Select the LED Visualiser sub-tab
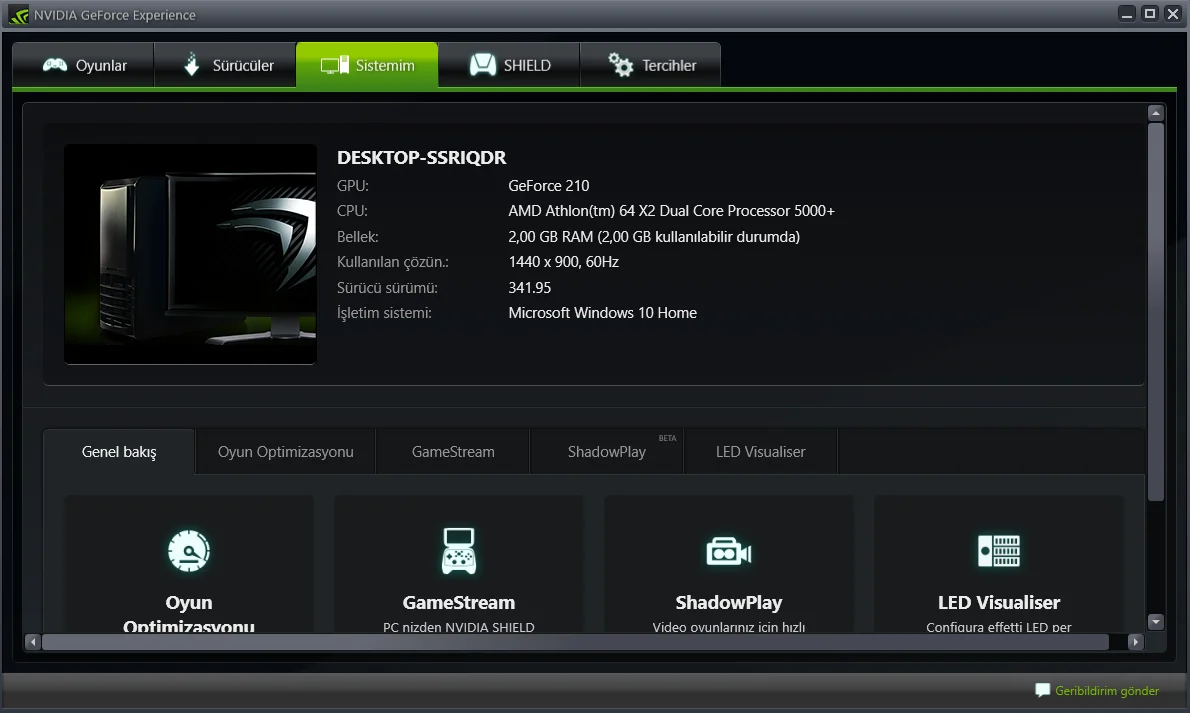The height and width of the screenshot is (713, 1190). pyautogui.click(x=760, y=452)
